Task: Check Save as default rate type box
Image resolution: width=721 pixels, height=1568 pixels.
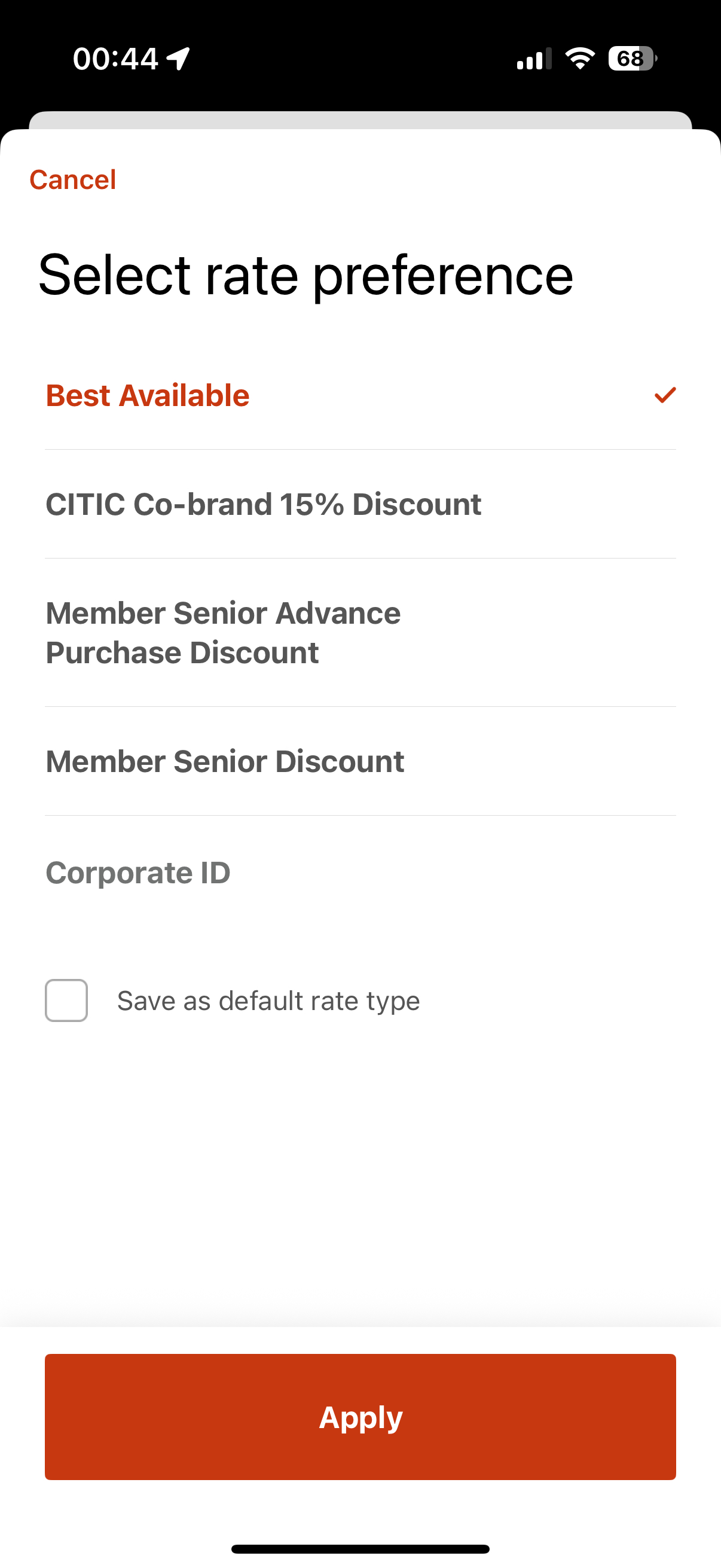Action: tap(66, 1000)
